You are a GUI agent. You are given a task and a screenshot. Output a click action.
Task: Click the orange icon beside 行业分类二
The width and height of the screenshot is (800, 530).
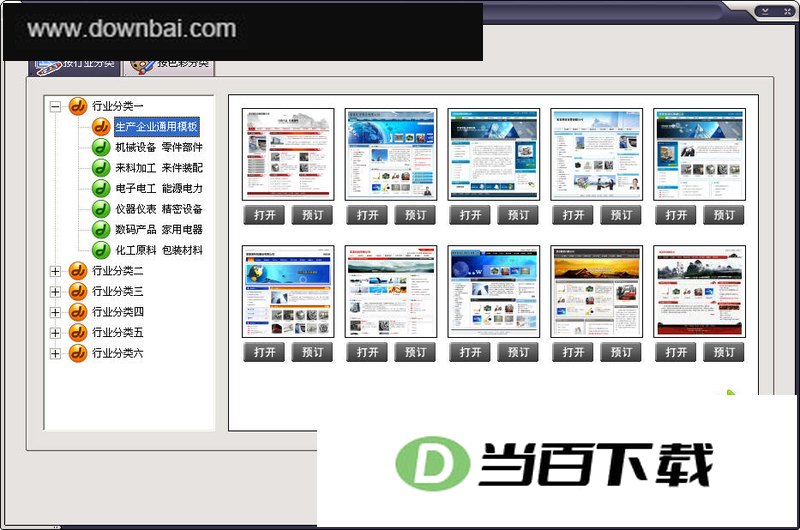click(x=78, y=271)
